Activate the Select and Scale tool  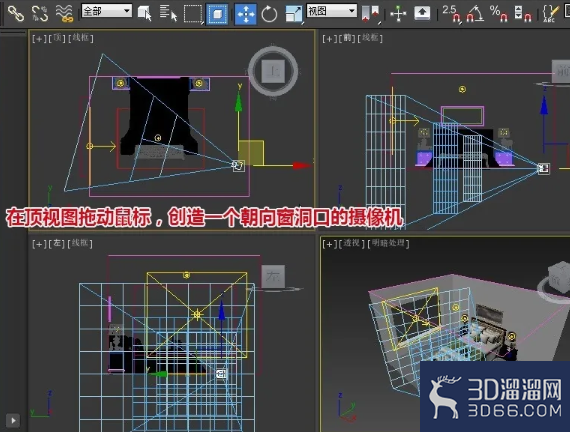tap(294, 14)
